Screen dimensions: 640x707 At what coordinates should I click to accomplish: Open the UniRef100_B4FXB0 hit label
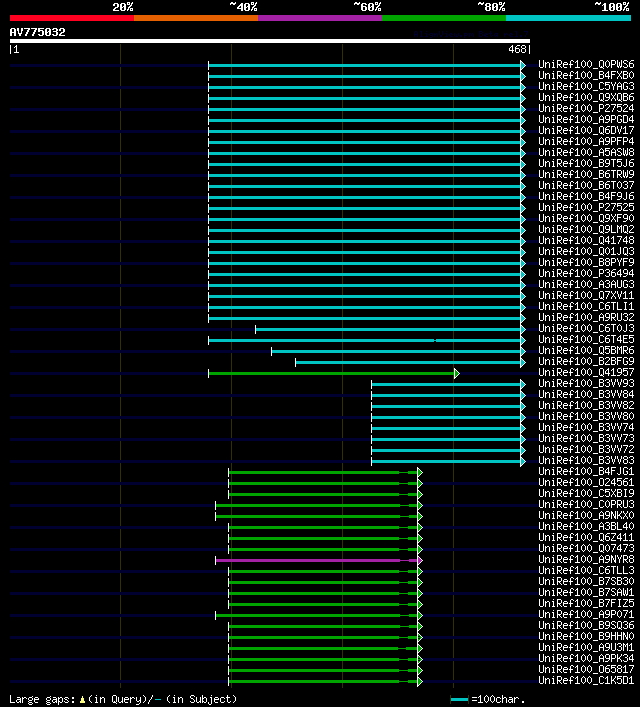586,75
